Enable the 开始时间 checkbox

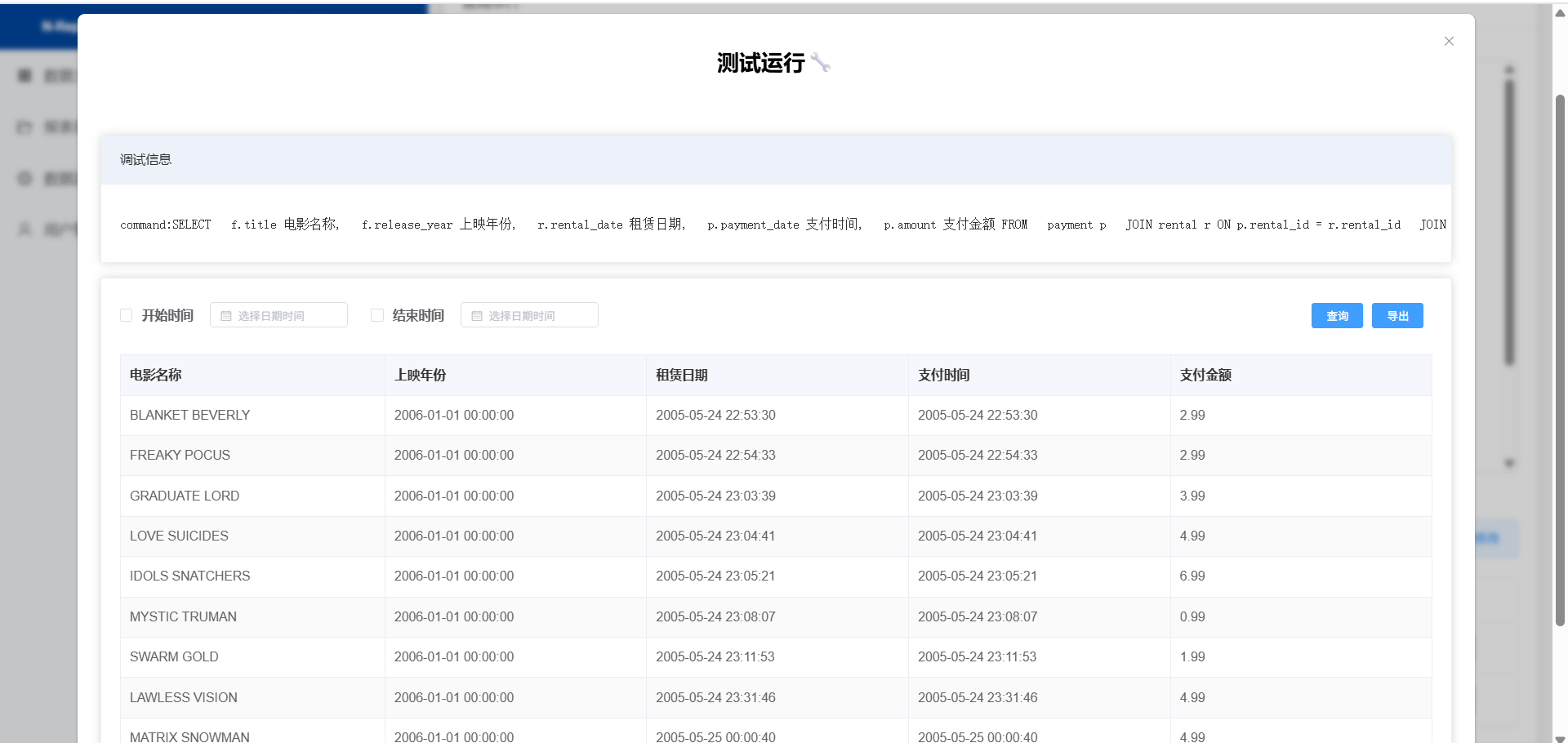(x=127, y=315)
